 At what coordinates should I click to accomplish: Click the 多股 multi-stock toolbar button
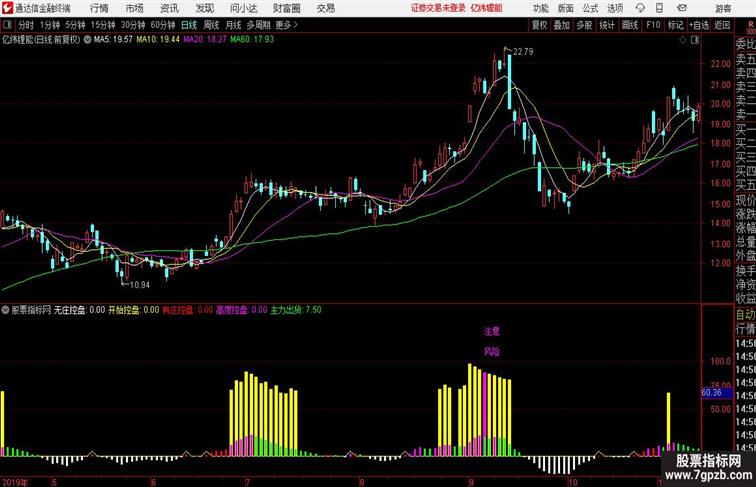coord(584,25)
